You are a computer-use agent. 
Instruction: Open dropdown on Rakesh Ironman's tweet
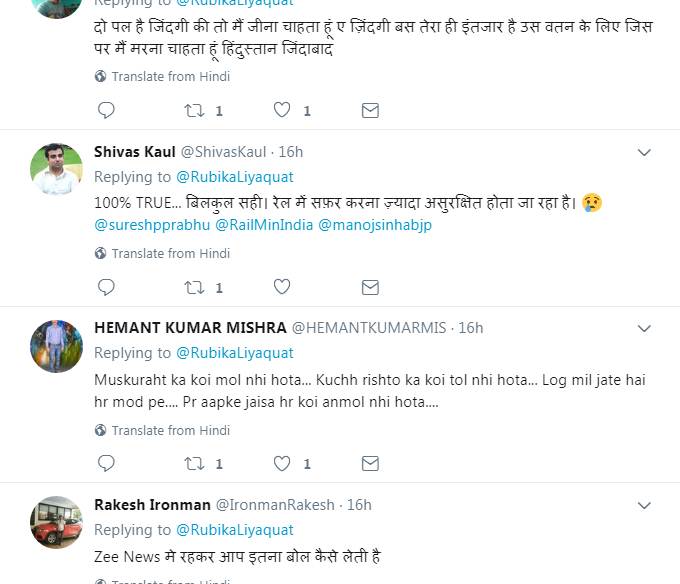pyautogui.click(x=645, y=506)
